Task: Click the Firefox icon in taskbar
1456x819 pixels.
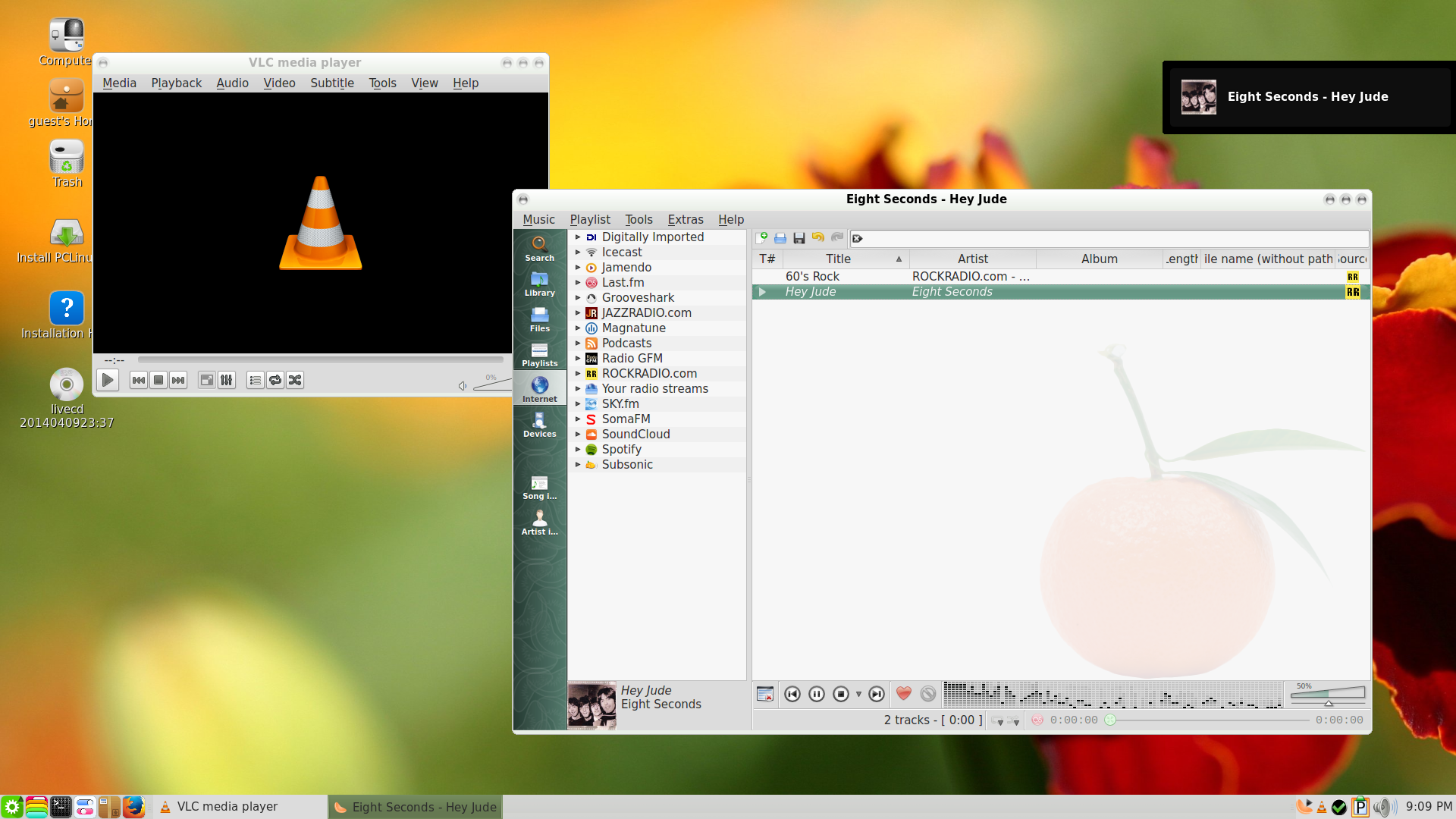Action: (133, 807)
